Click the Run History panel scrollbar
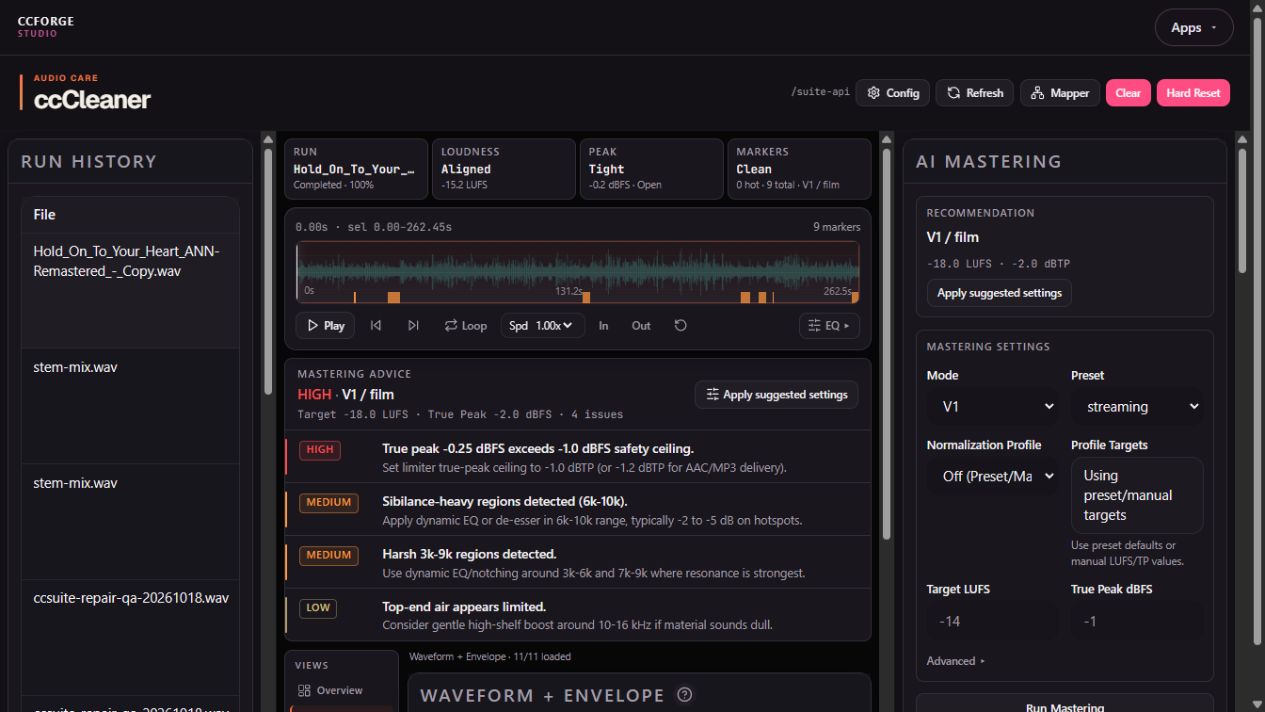The height and width of the screenshot is (712, 1265). tap(268, 270)
